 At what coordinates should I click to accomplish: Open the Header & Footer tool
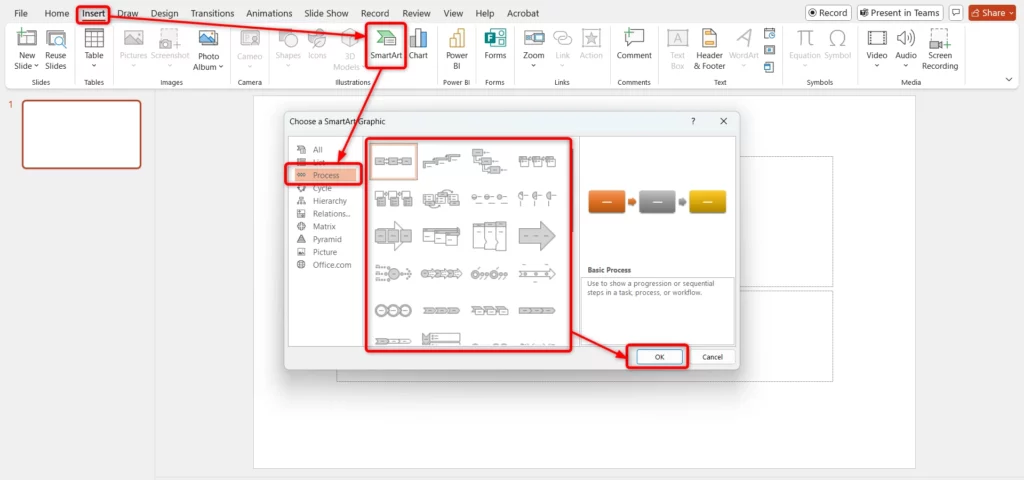pyautogui.click(x=710, y=48)
